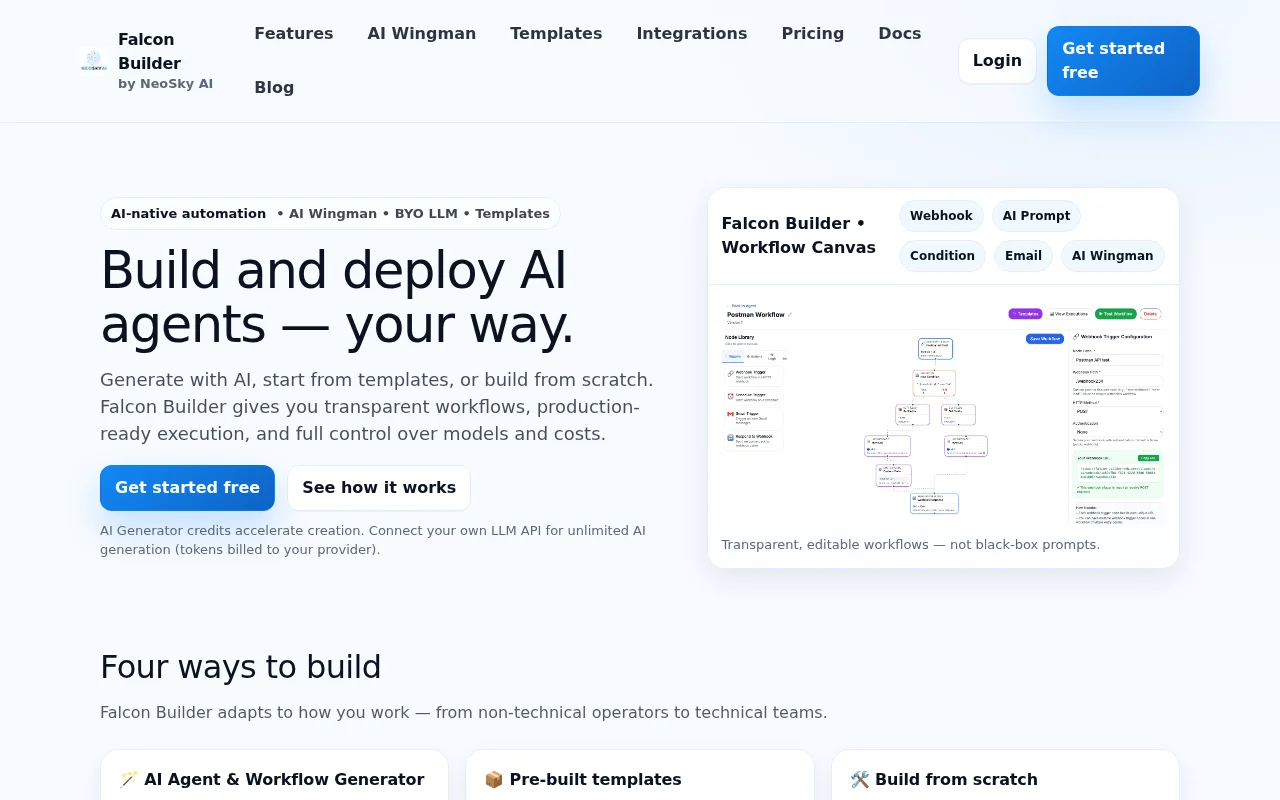This screenshot has width=1280, height=800.
Task: Click the 'Generate with AI, start from templates' paragraph
Action: pyautogui.click(x=377, y=407)
